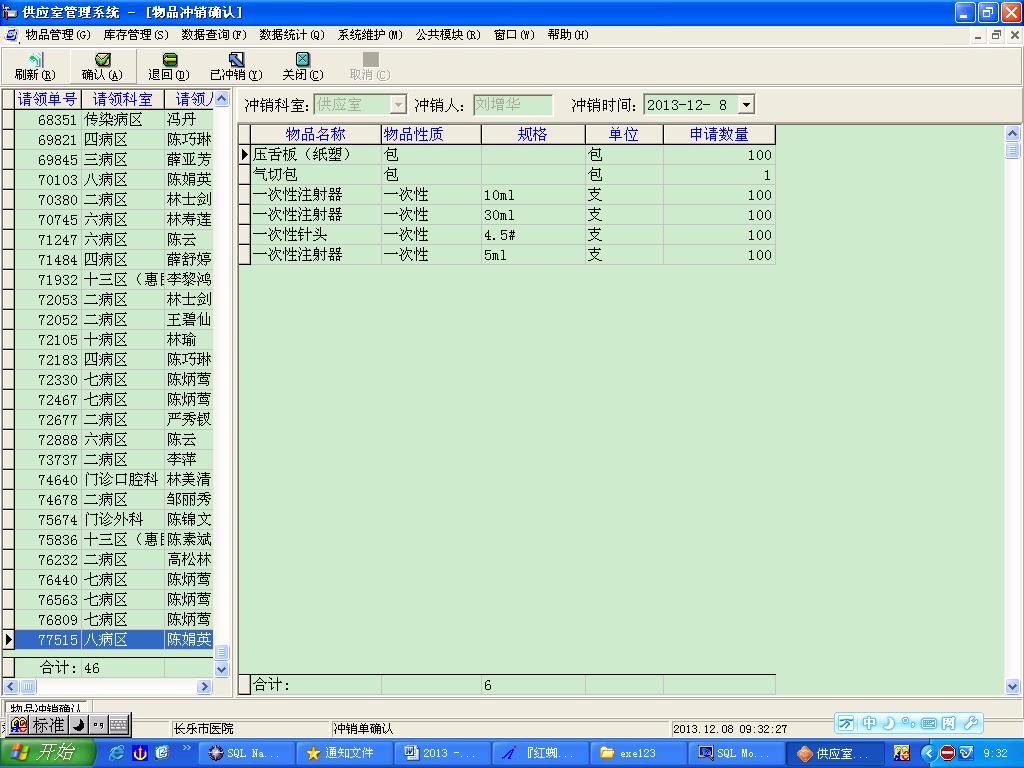Open the 库存管理 menu

click(x=136, y=35)
